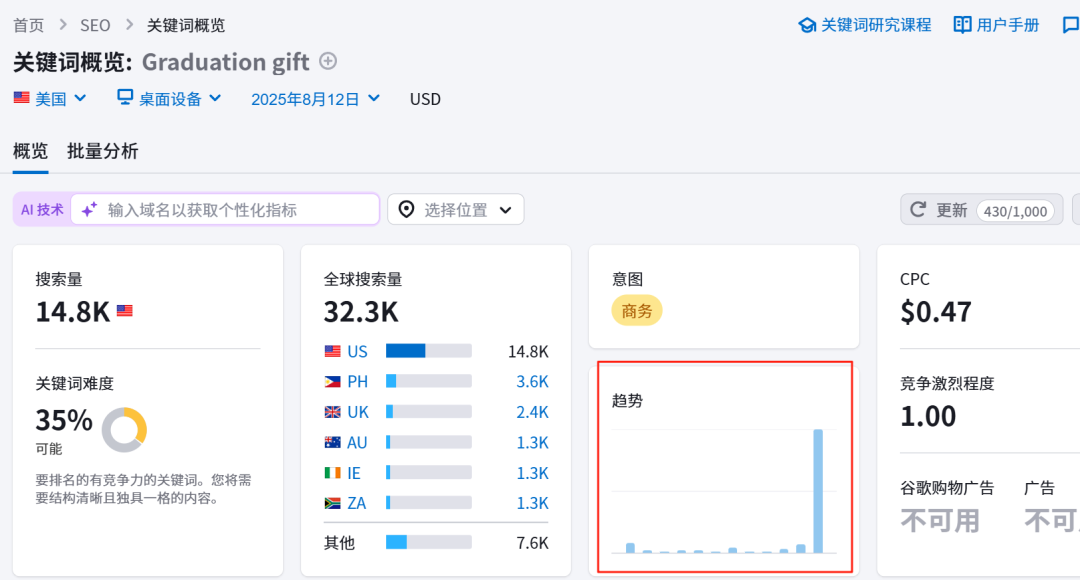Open 关键词研究课程 link
1080x580 pixels.
[865, 25]
